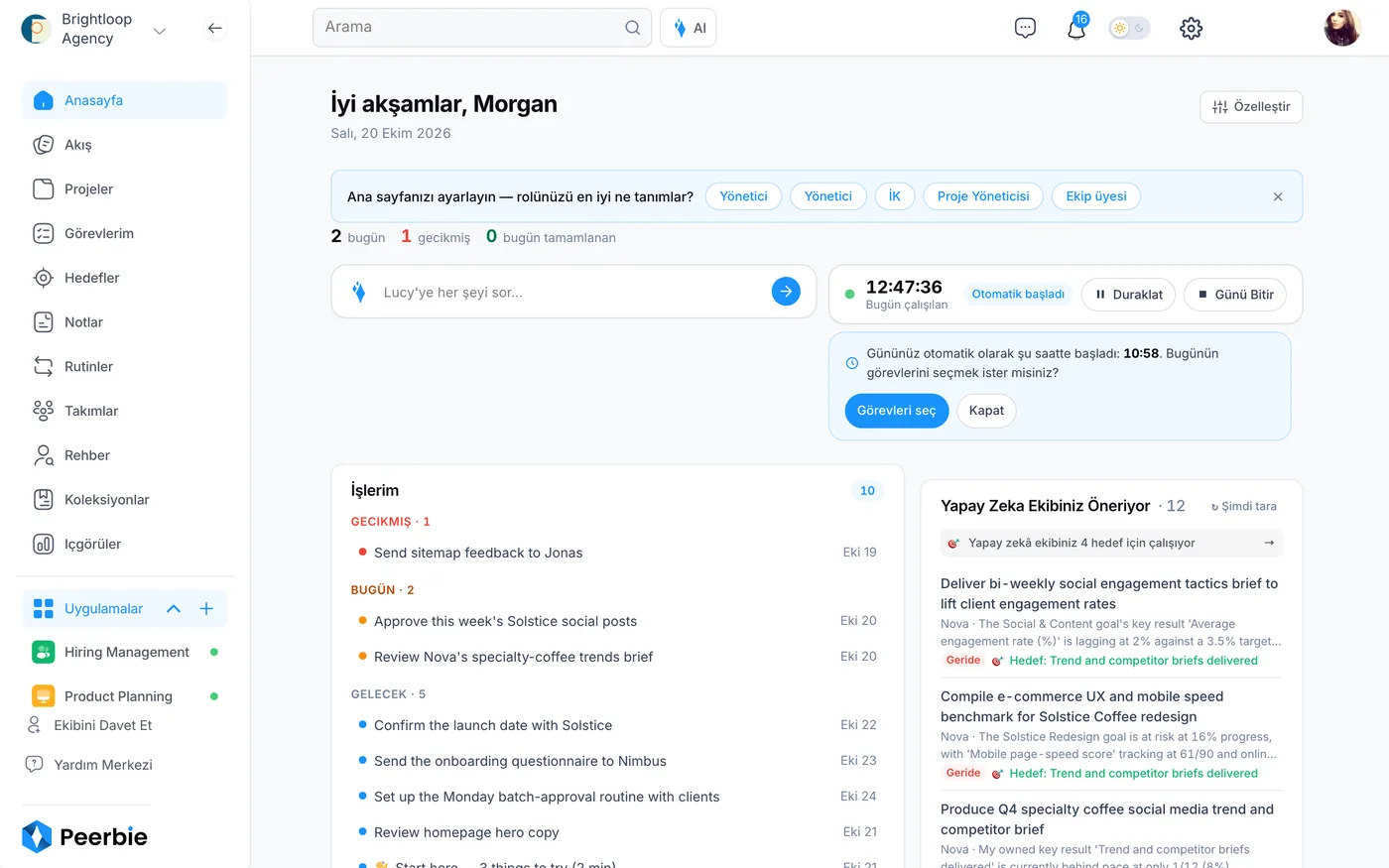Select the Ekip üyesi role chip

point(1096,196)
